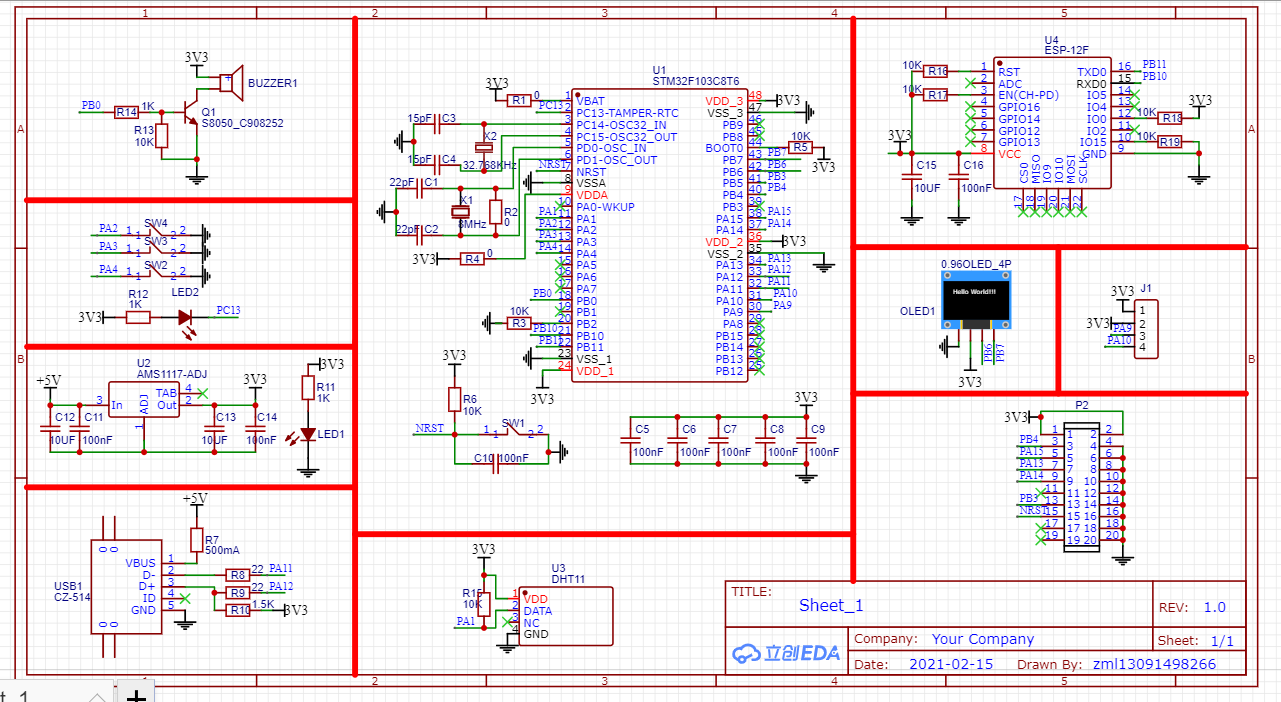The height and width of the screenshot is (702, 1281).
Task: Click the Your Company text field
Action: tap(982, 639)
